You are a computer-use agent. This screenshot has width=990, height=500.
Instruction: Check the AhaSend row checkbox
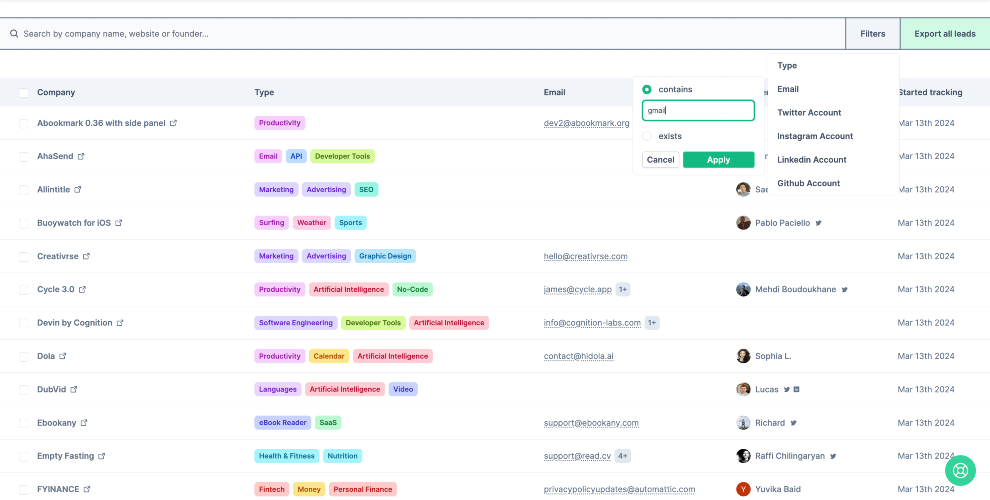pyautogui.click(x=23, y=157)
